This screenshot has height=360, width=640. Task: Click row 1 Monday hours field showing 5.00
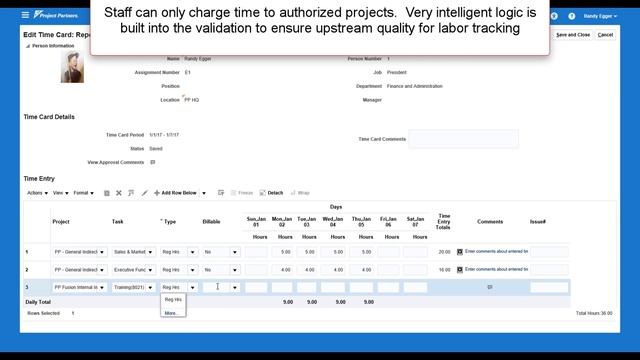282,252
